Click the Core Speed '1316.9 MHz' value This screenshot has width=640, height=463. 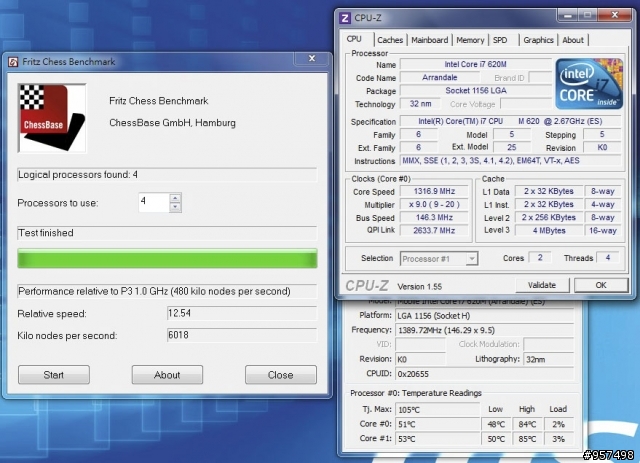434,191
